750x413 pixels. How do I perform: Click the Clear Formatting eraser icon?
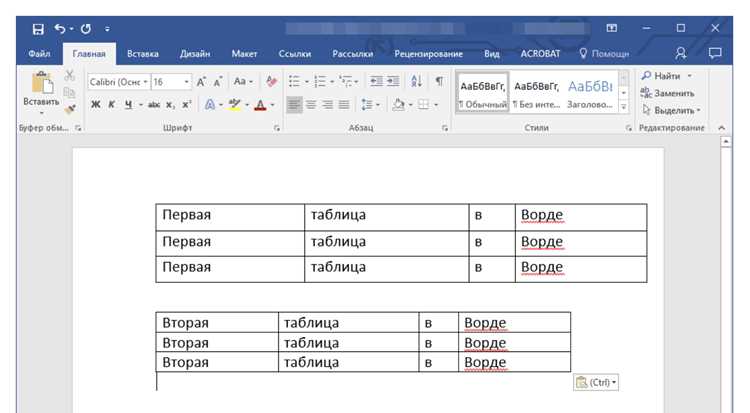(271, 82)
